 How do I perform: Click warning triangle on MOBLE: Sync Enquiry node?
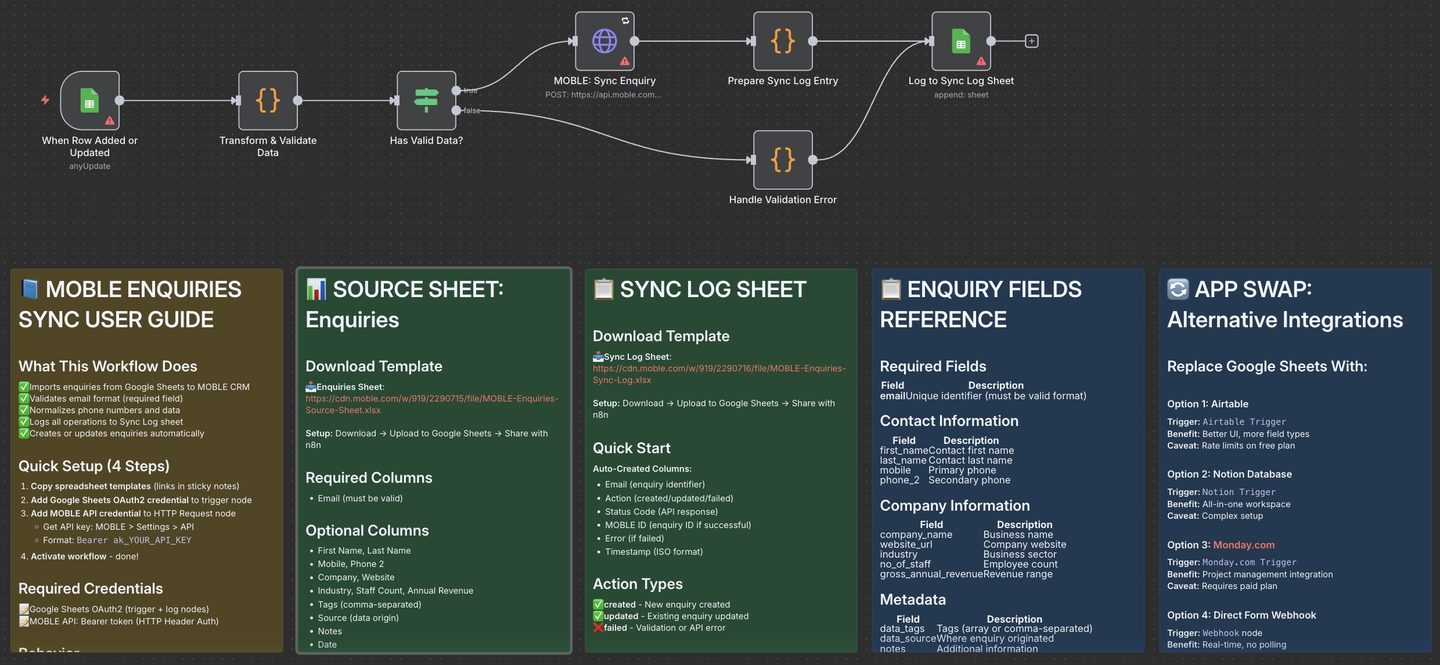(x=625, y=61)
